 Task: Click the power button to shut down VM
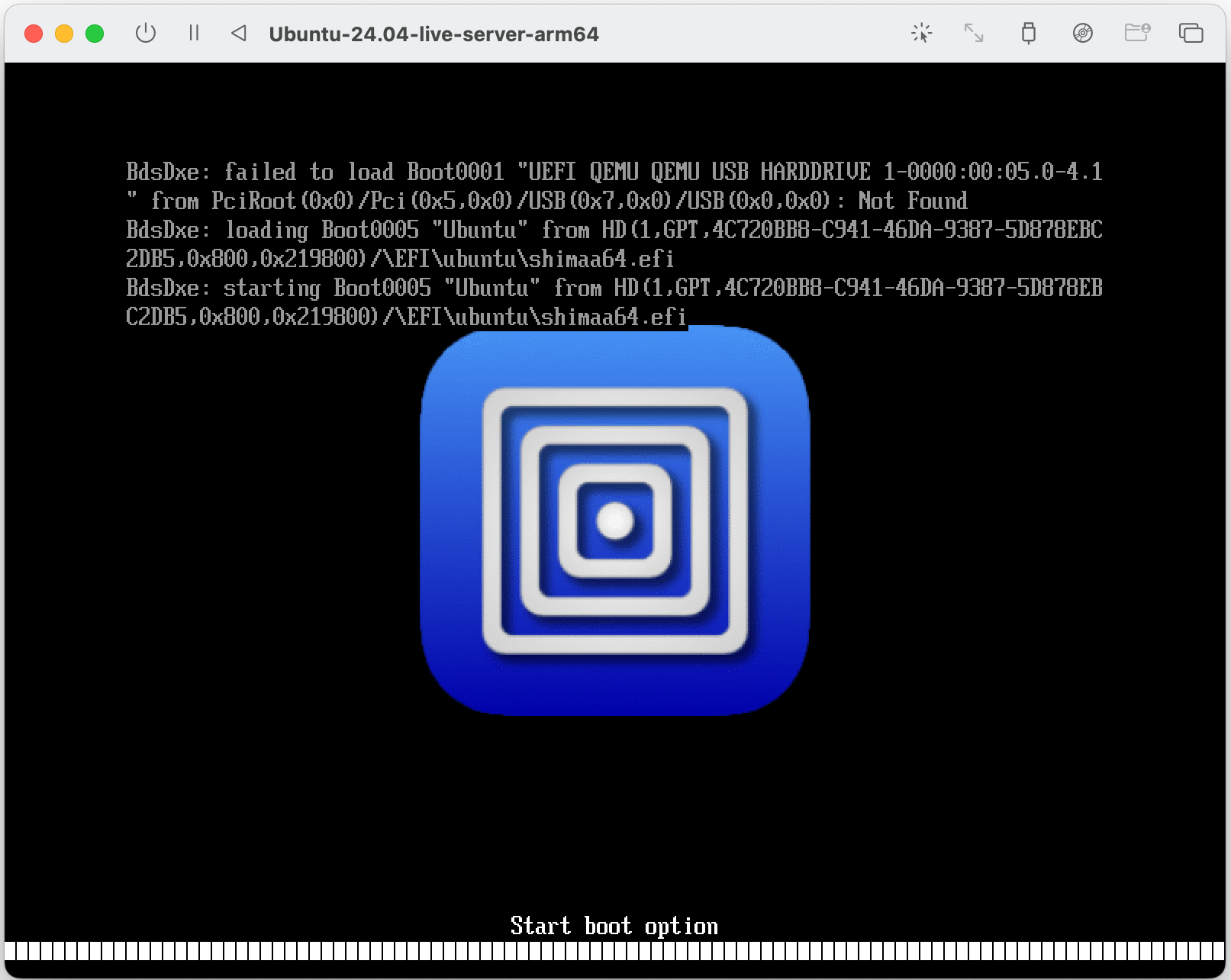(146, 34)
